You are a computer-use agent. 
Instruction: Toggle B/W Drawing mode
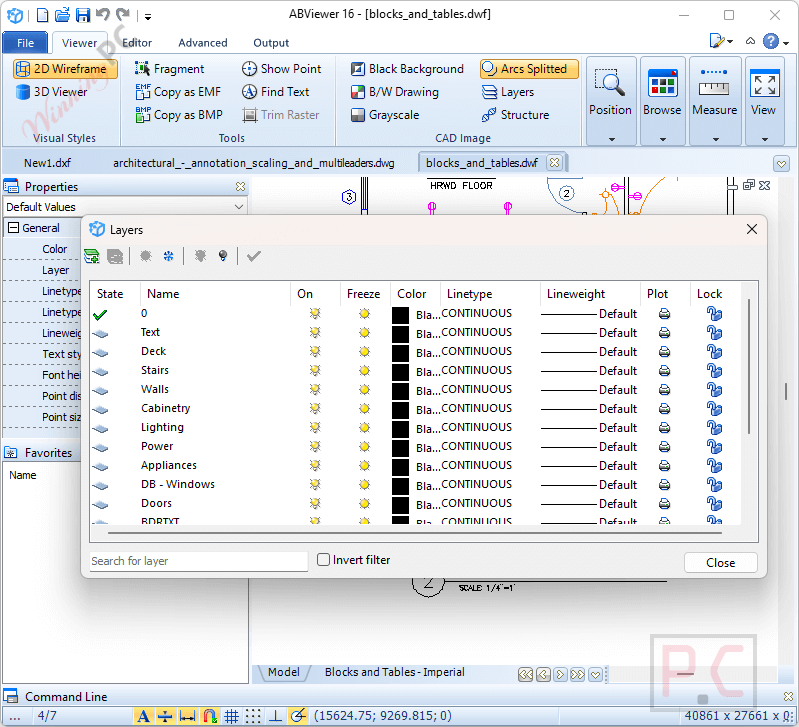pos(395,92)
